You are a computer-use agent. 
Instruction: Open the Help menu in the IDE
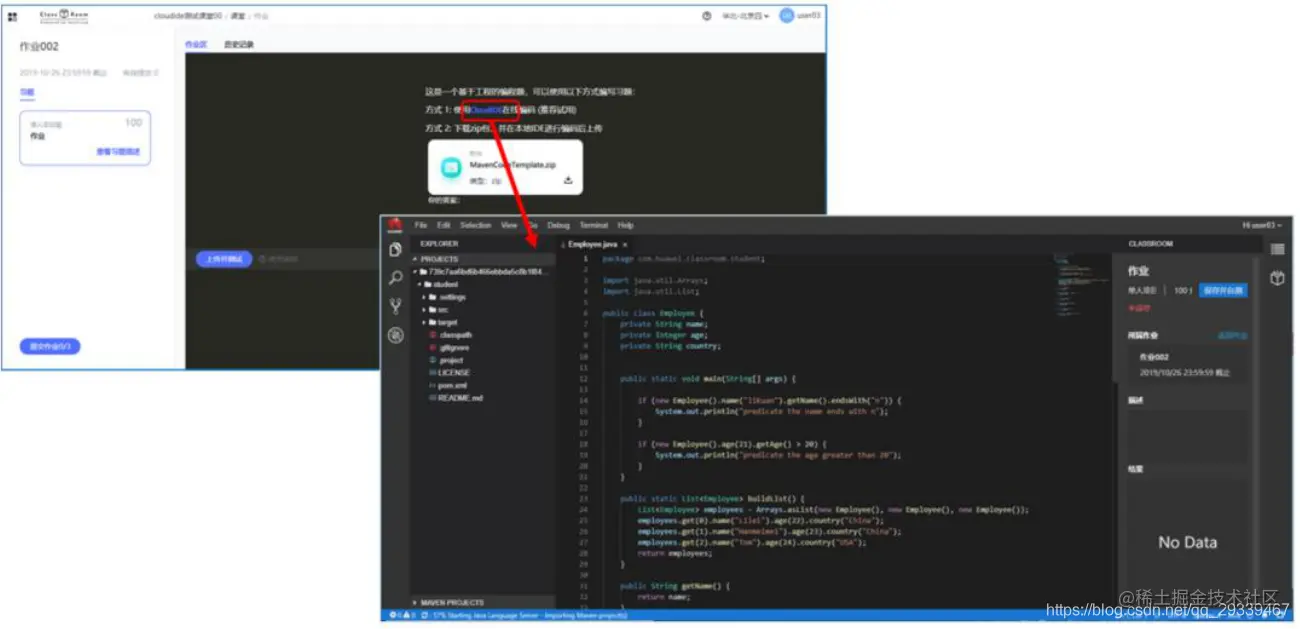[626, 225]
